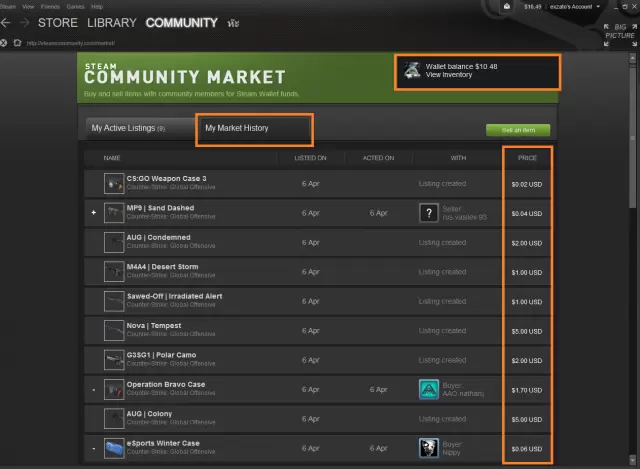This screenshot has width=640, height=469.
Task: Switch to My Market History tab
Action: (254, 128)
